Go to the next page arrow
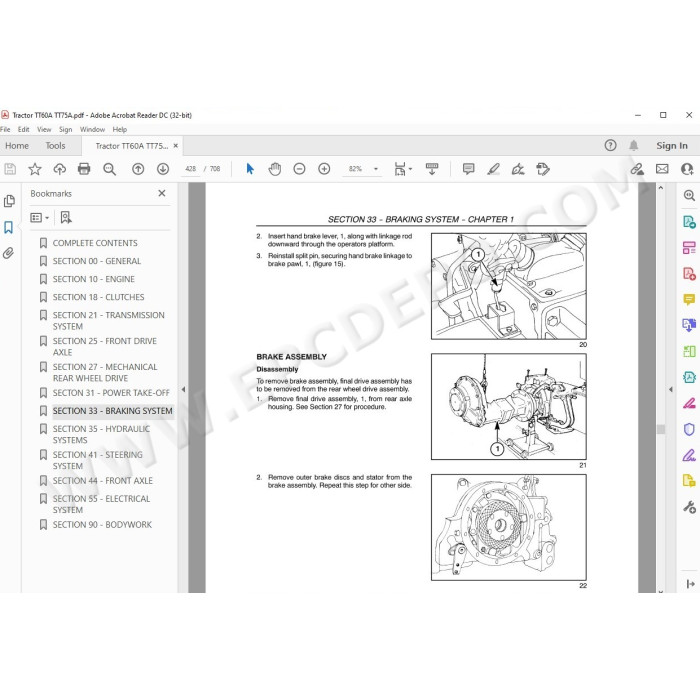 [163, 169]
